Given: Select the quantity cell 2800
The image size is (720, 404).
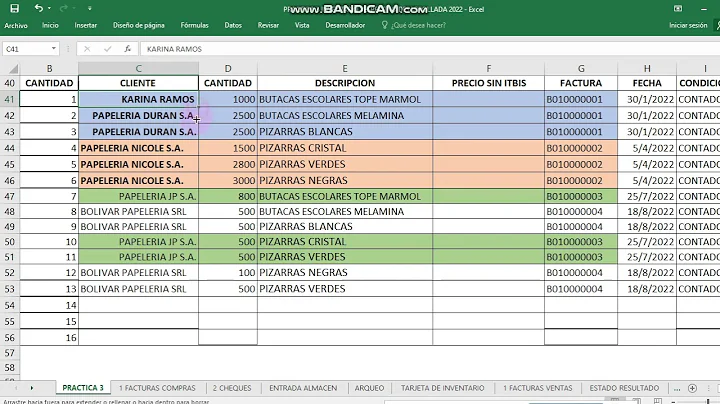Looking at the screenshot, I should 228,164.
